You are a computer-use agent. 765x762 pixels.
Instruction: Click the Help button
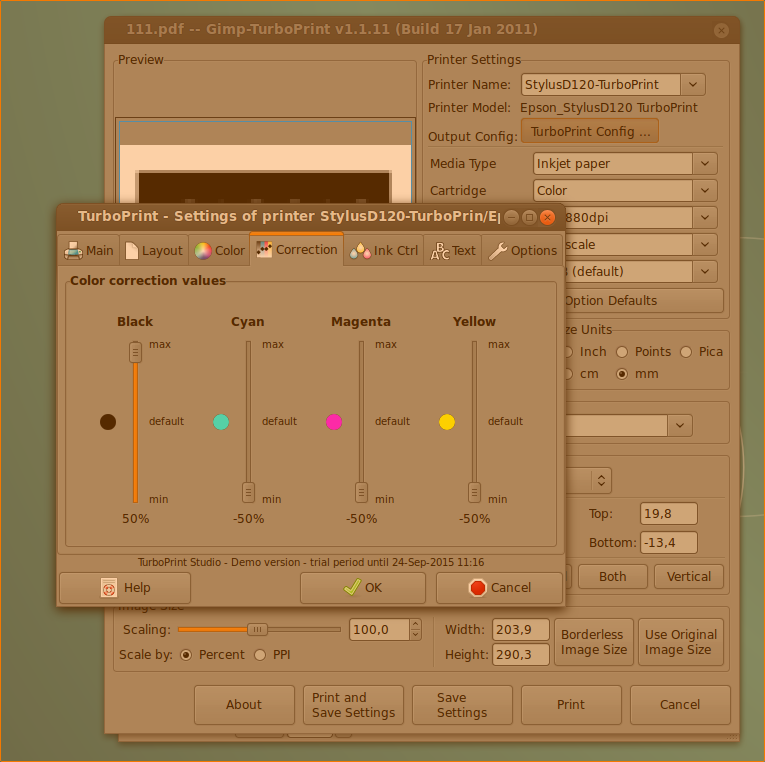pyautogui.click(x=125, y=588)
